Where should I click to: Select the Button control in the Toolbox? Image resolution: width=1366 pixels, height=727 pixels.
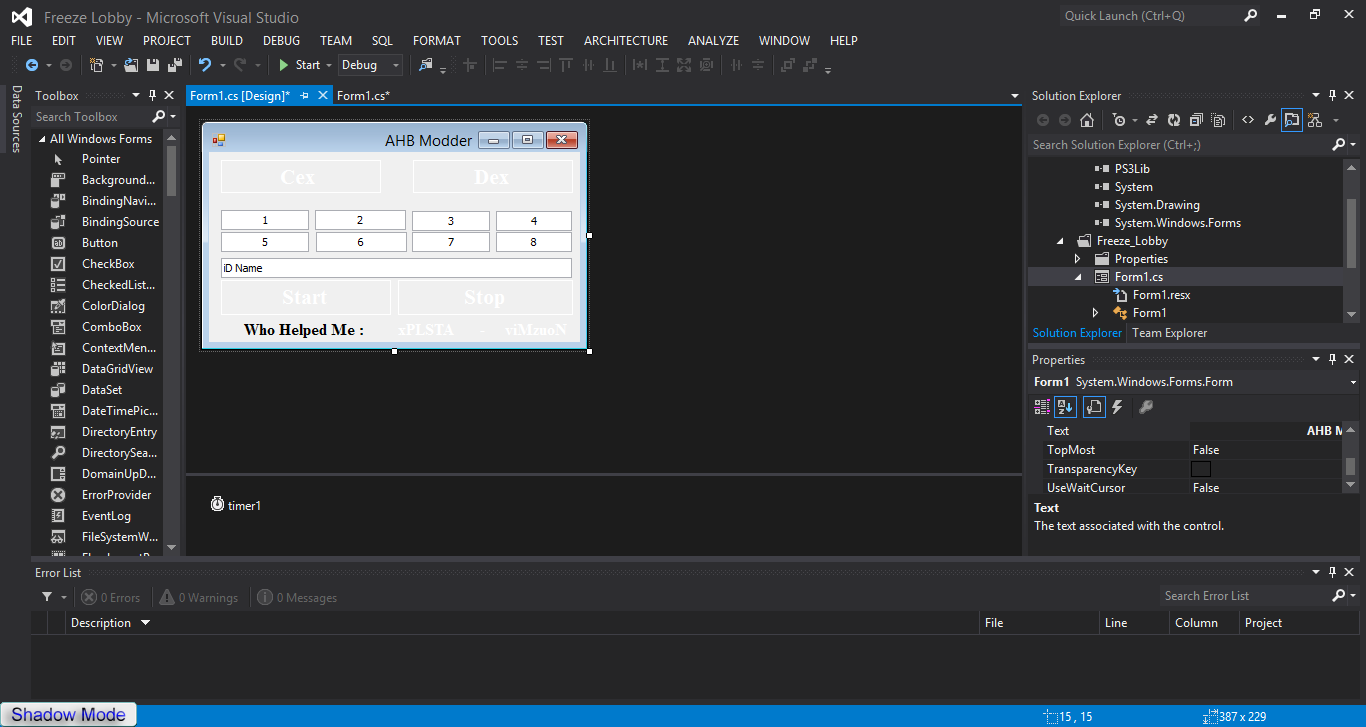[x=100, y=243]
